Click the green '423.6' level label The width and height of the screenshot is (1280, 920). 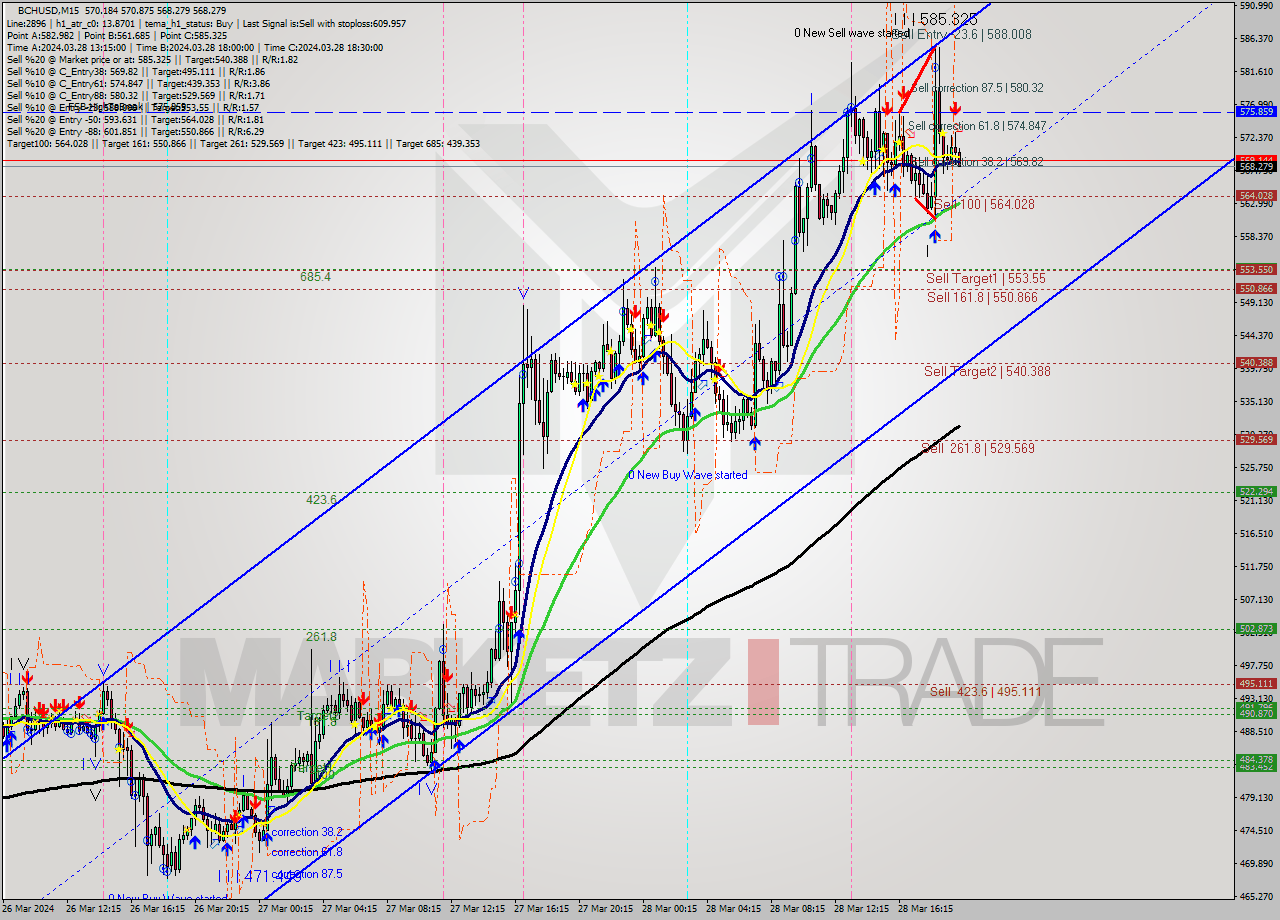point(321,498)
